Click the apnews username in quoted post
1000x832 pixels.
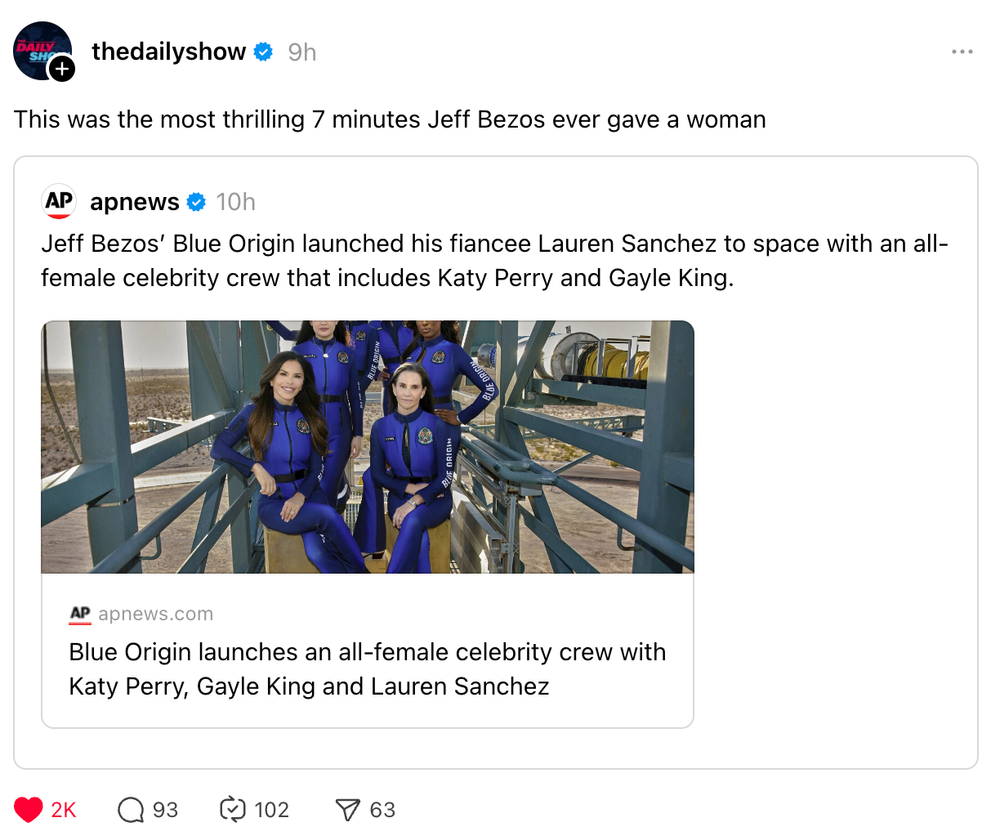[x=134, y=202]
